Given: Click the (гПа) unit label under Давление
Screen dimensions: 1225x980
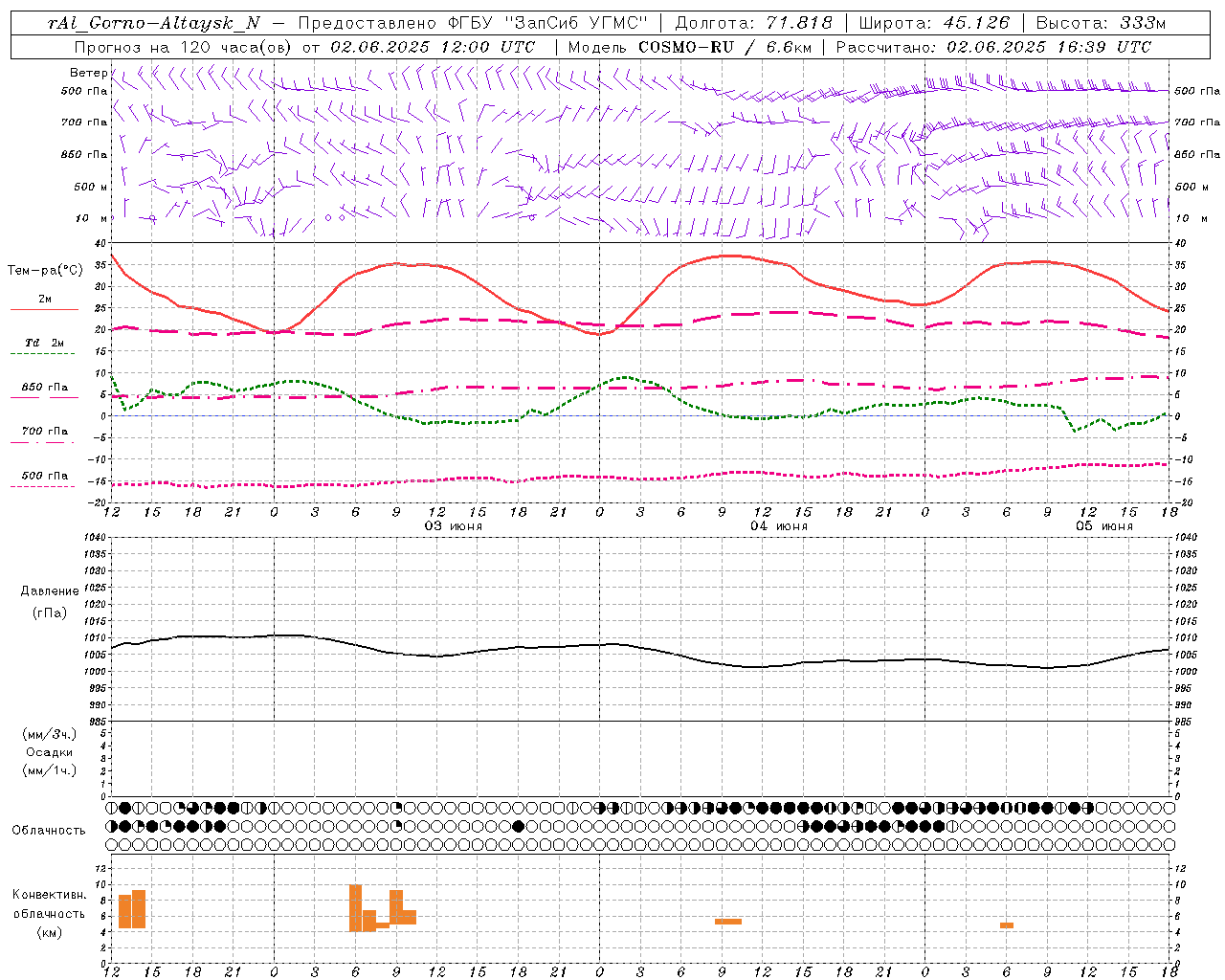Looking at the screenshot, I should [50, 612].
